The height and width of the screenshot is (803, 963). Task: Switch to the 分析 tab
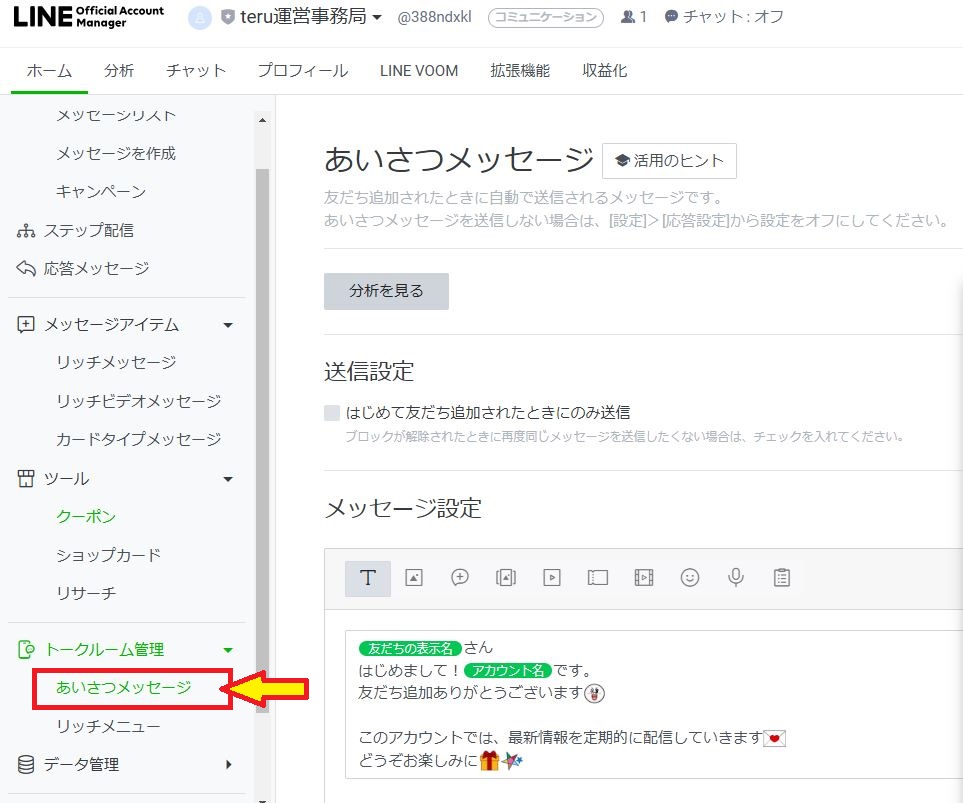click(119, 71)
